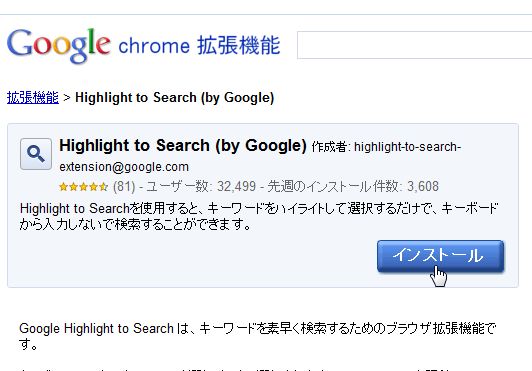The width and height of the screenshot is (532, 371).
Task: Click the Google logo
Action: pyautogui.click(x=59, y=46)
